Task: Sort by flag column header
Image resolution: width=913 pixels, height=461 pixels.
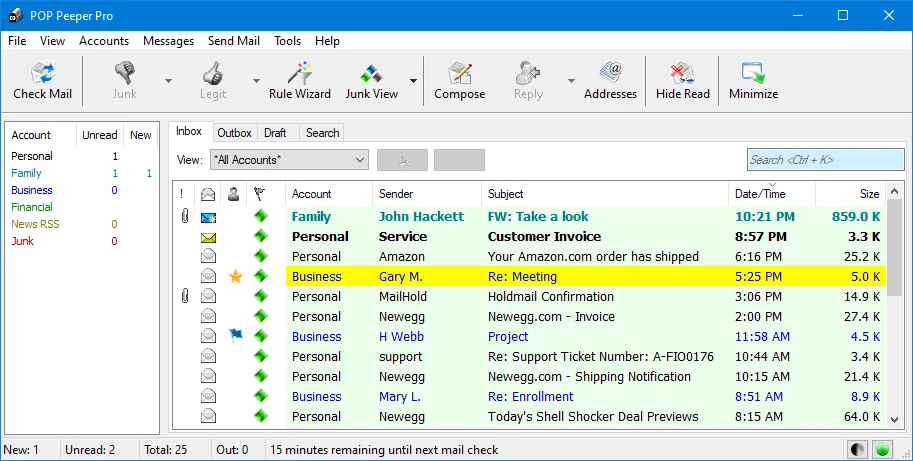Action: pyautogui.click(x=259, y=194)
